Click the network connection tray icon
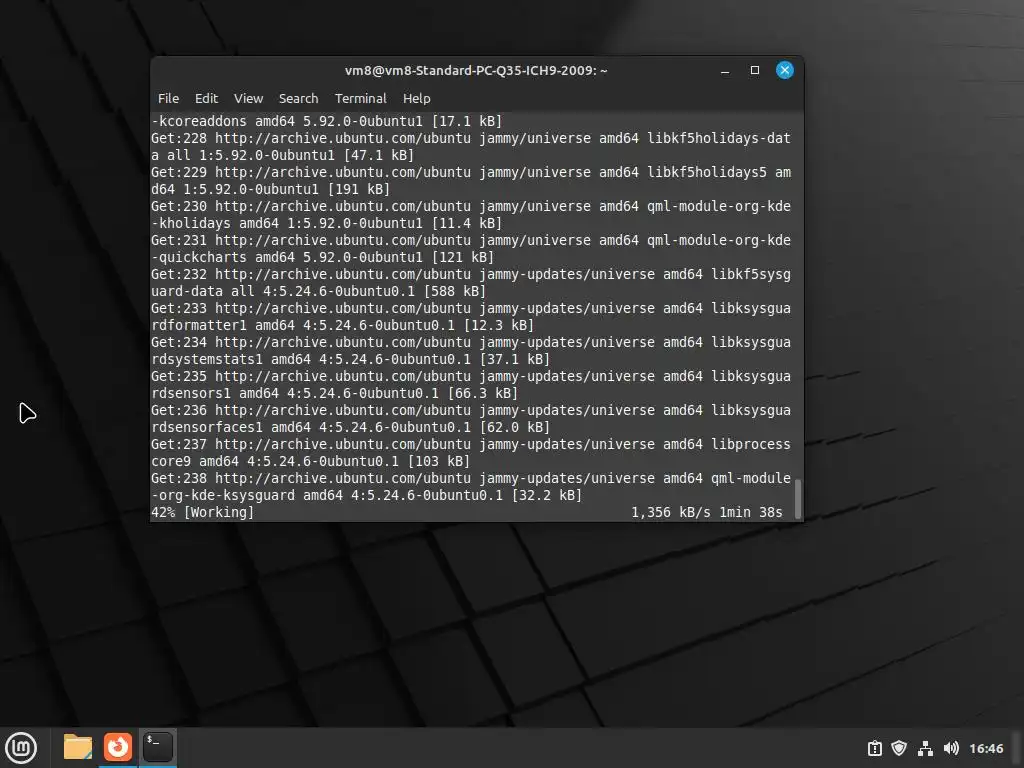Viewport: 1024px width, 768px height. point(925,748)
